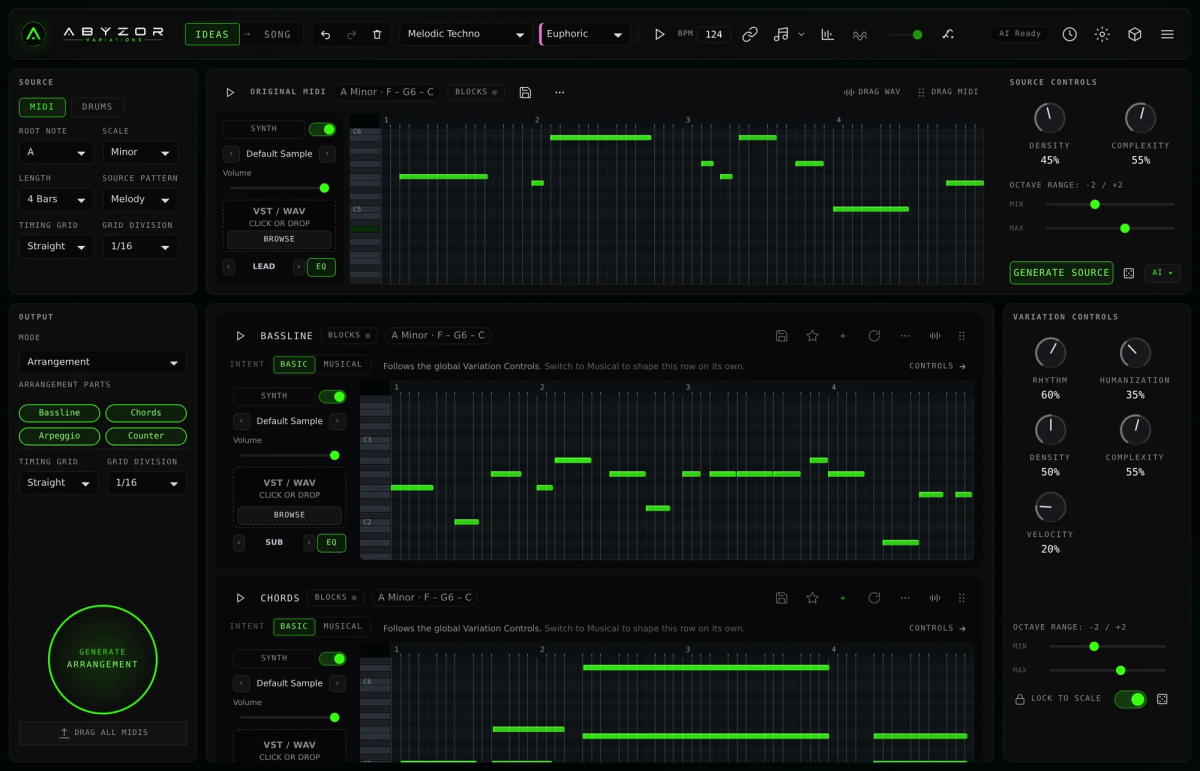Click the music notes icon
1200x771 pixels.
pos(782,34)
